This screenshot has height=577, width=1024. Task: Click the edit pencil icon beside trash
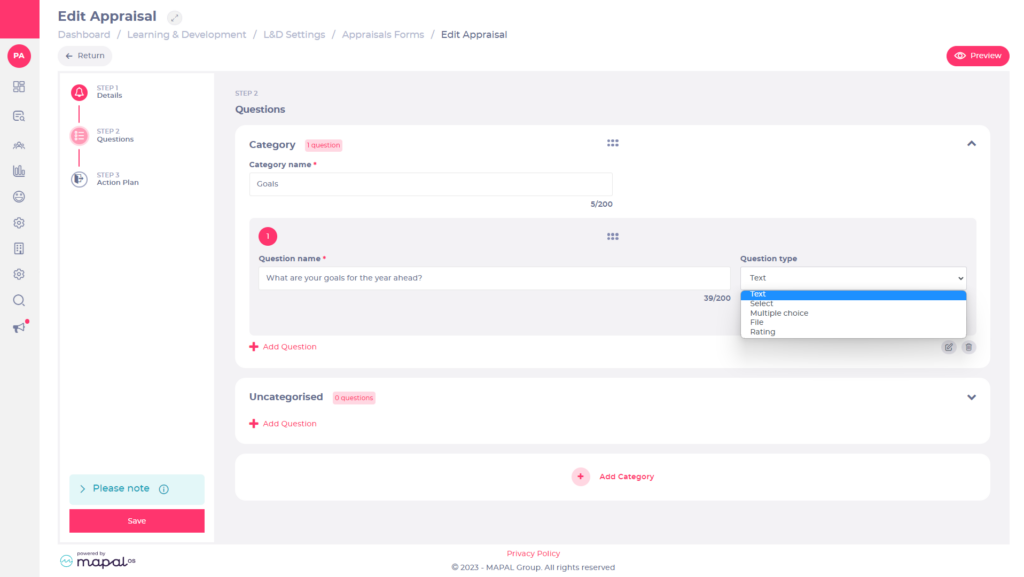click(948, 347)
